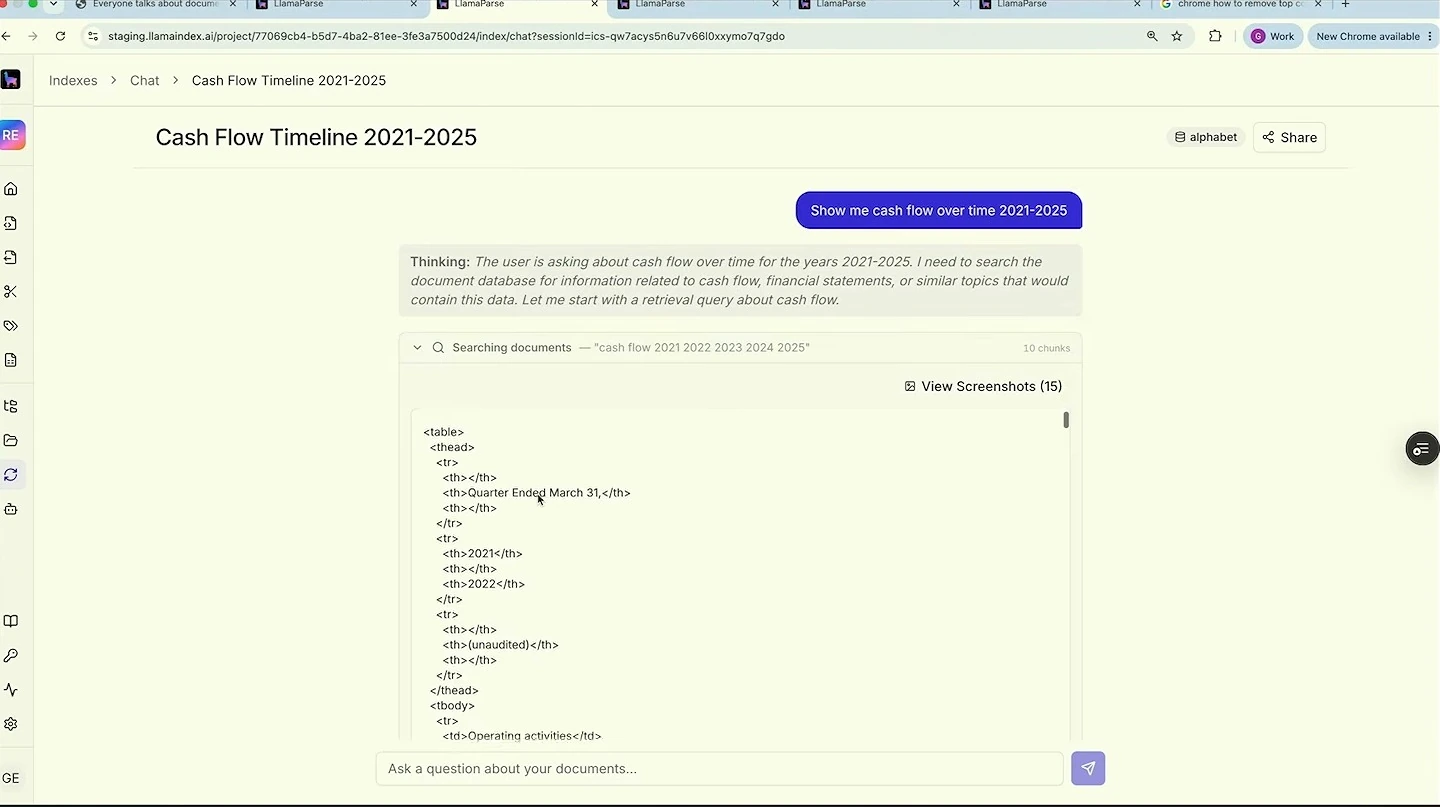
Task: Bookmark this page with star icon
Action: (x=1177, y=36)
